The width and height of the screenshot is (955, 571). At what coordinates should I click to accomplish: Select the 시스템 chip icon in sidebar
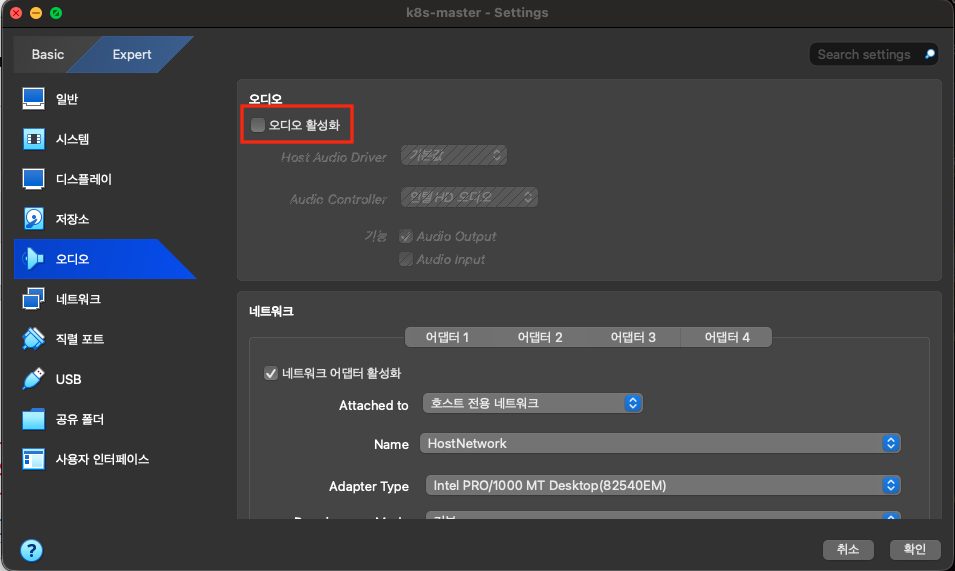[x=33, y=139]
